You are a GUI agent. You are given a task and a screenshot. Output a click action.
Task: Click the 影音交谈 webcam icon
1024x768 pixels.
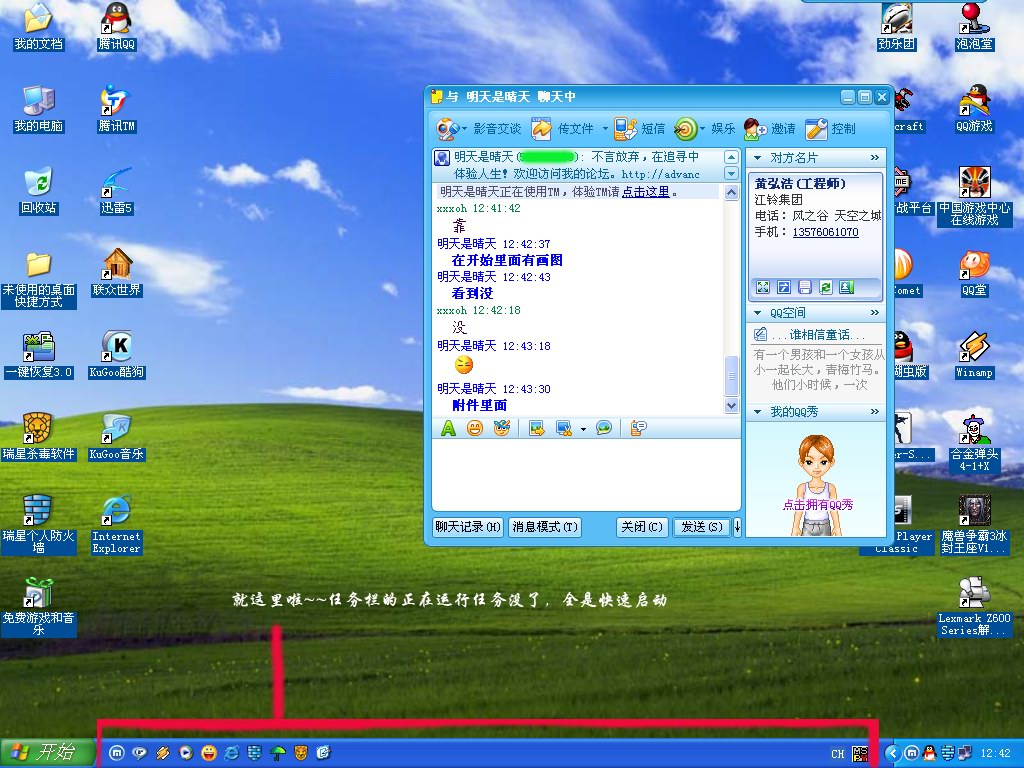(x=447, y=129)
